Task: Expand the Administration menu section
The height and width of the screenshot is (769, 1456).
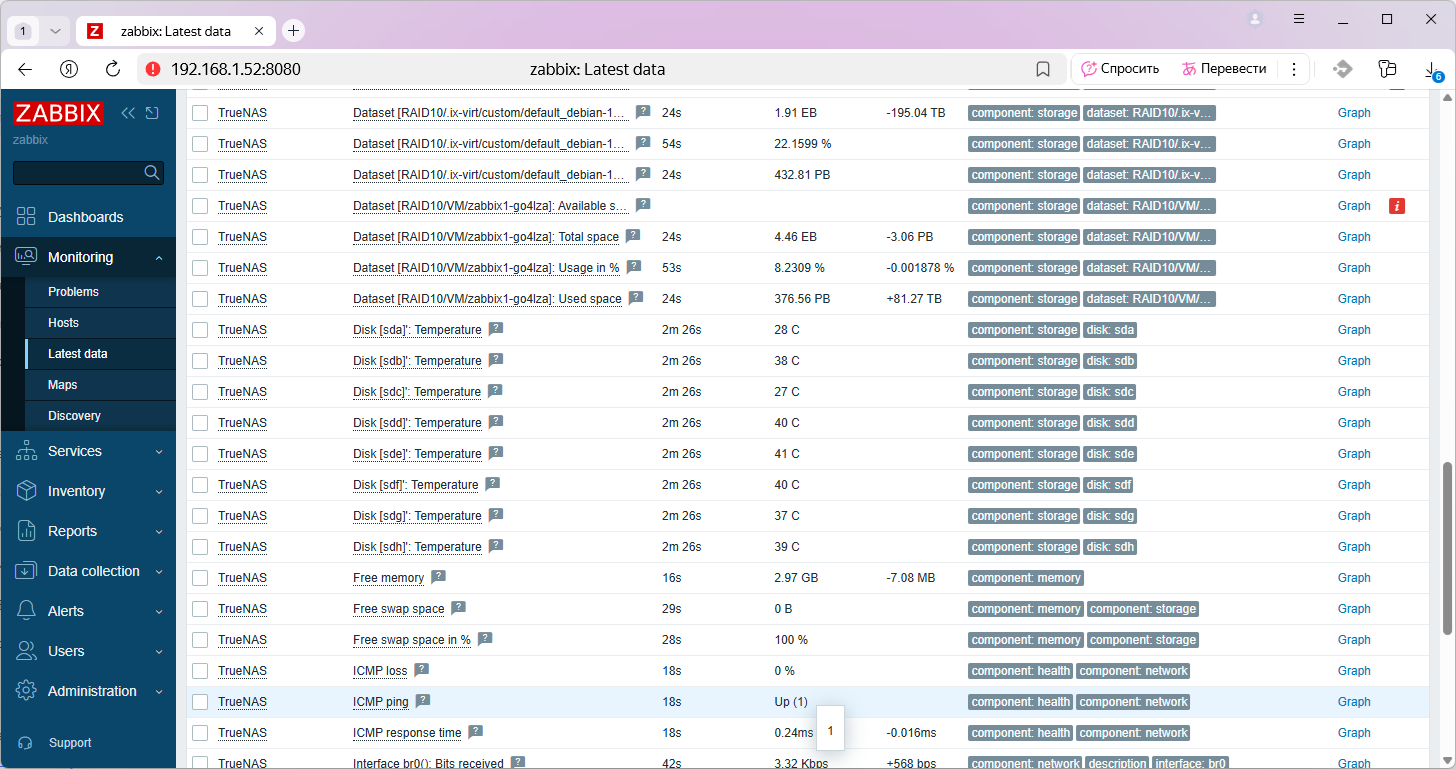Action: 88,691
